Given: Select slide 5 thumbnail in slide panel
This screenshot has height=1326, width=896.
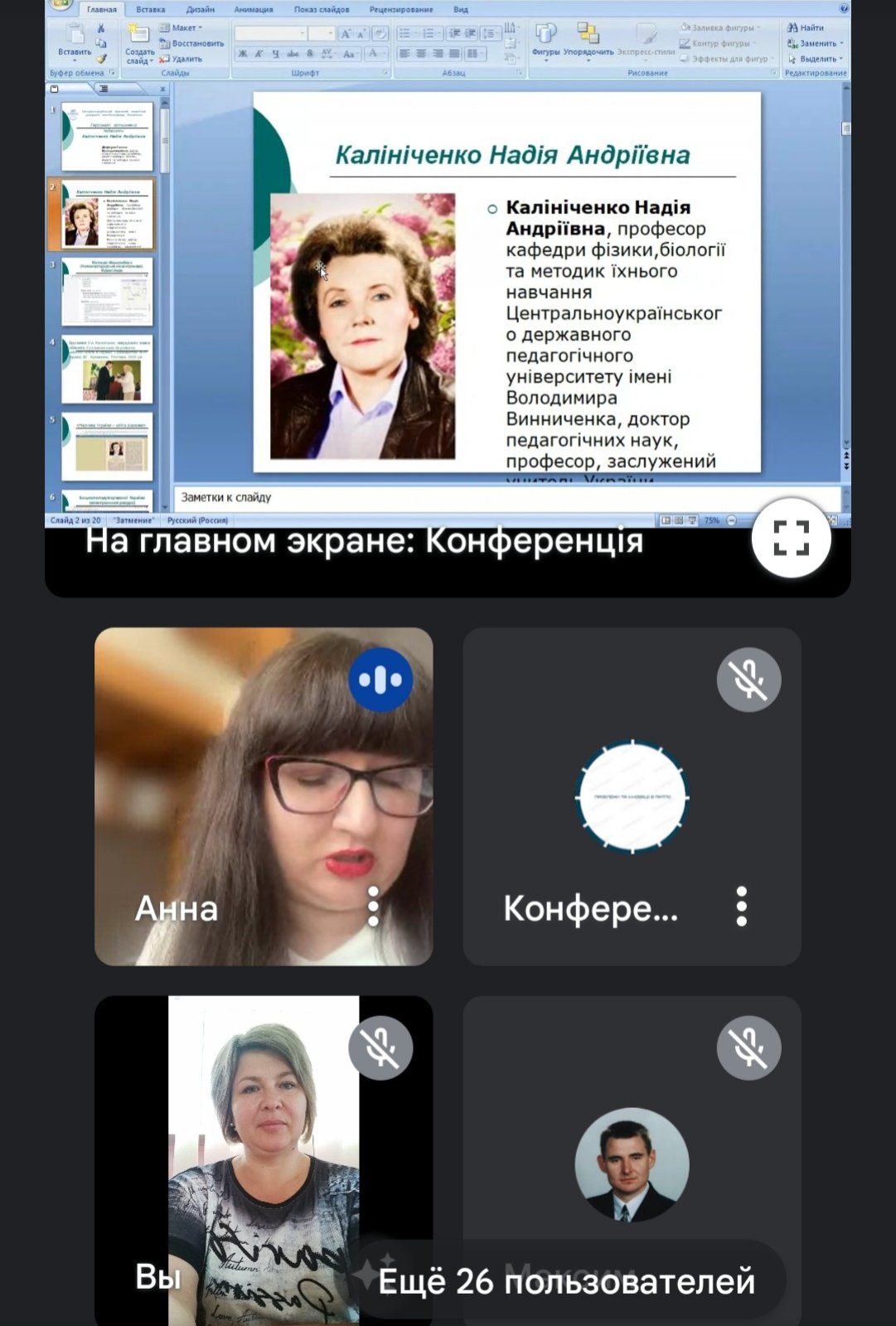Looking at the screenshot, I should pyautogui.click(x=107, y=447).
